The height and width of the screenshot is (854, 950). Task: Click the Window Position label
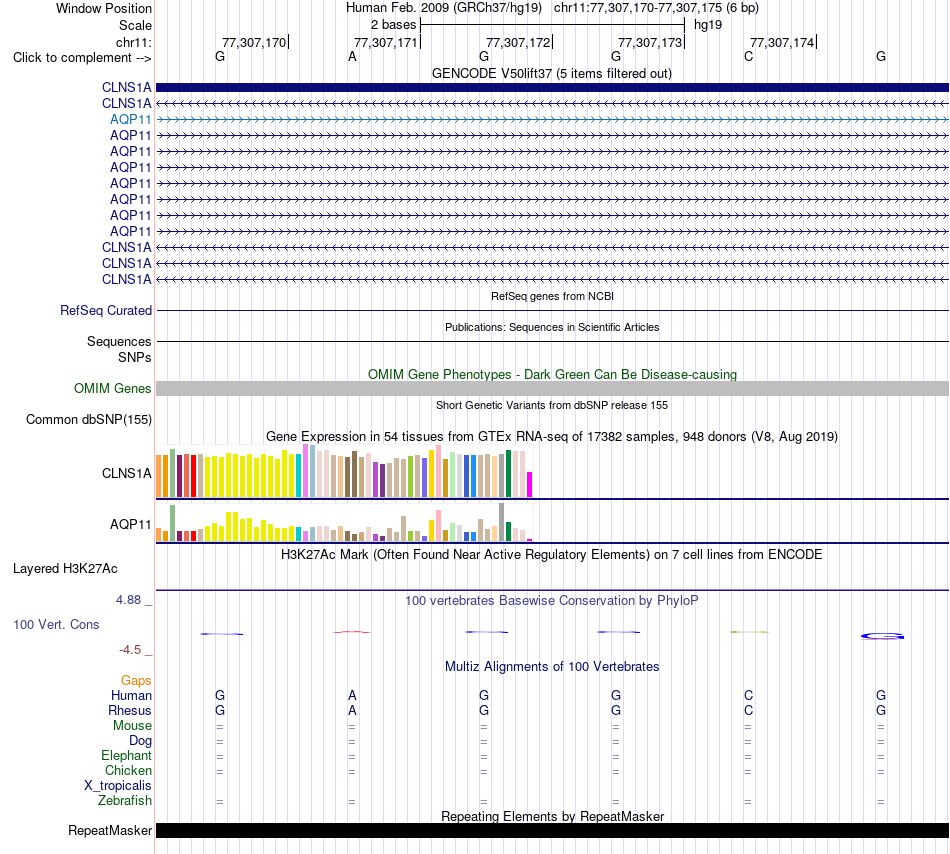(104, 8)
